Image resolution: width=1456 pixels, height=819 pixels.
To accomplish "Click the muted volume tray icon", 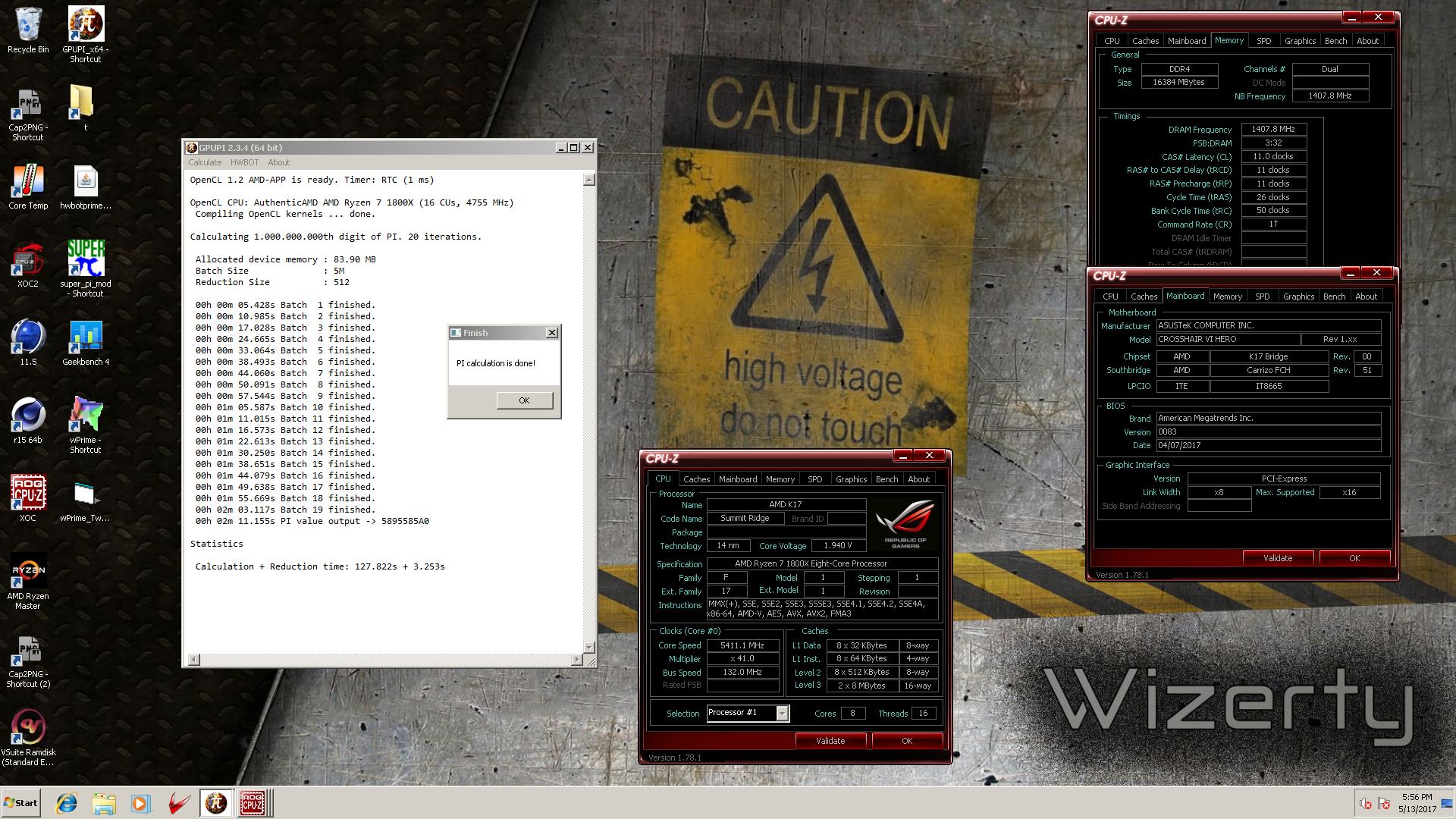I will pyautogui.click(x=1366, y=804).
